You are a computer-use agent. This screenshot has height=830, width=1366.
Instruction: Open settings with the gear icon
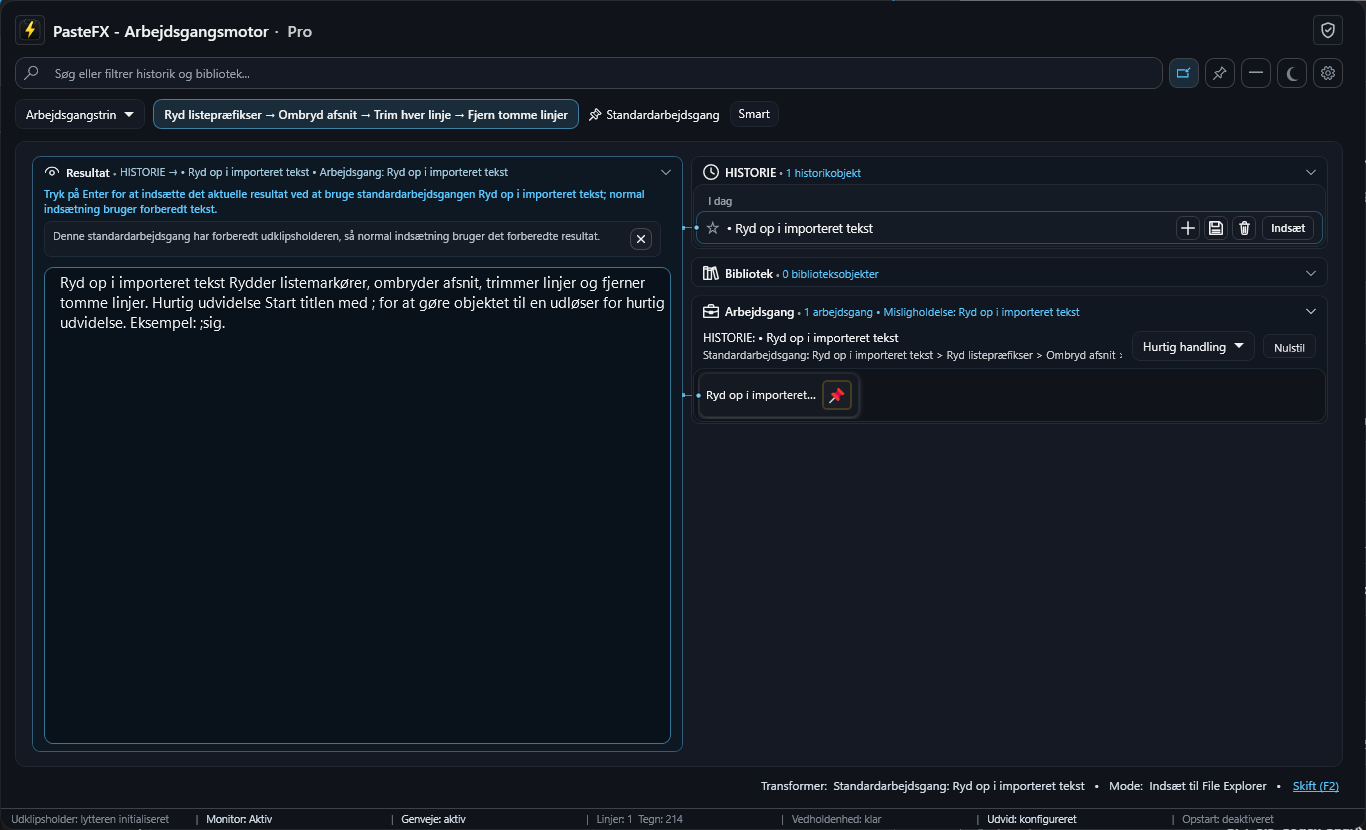coord(1328,73)
